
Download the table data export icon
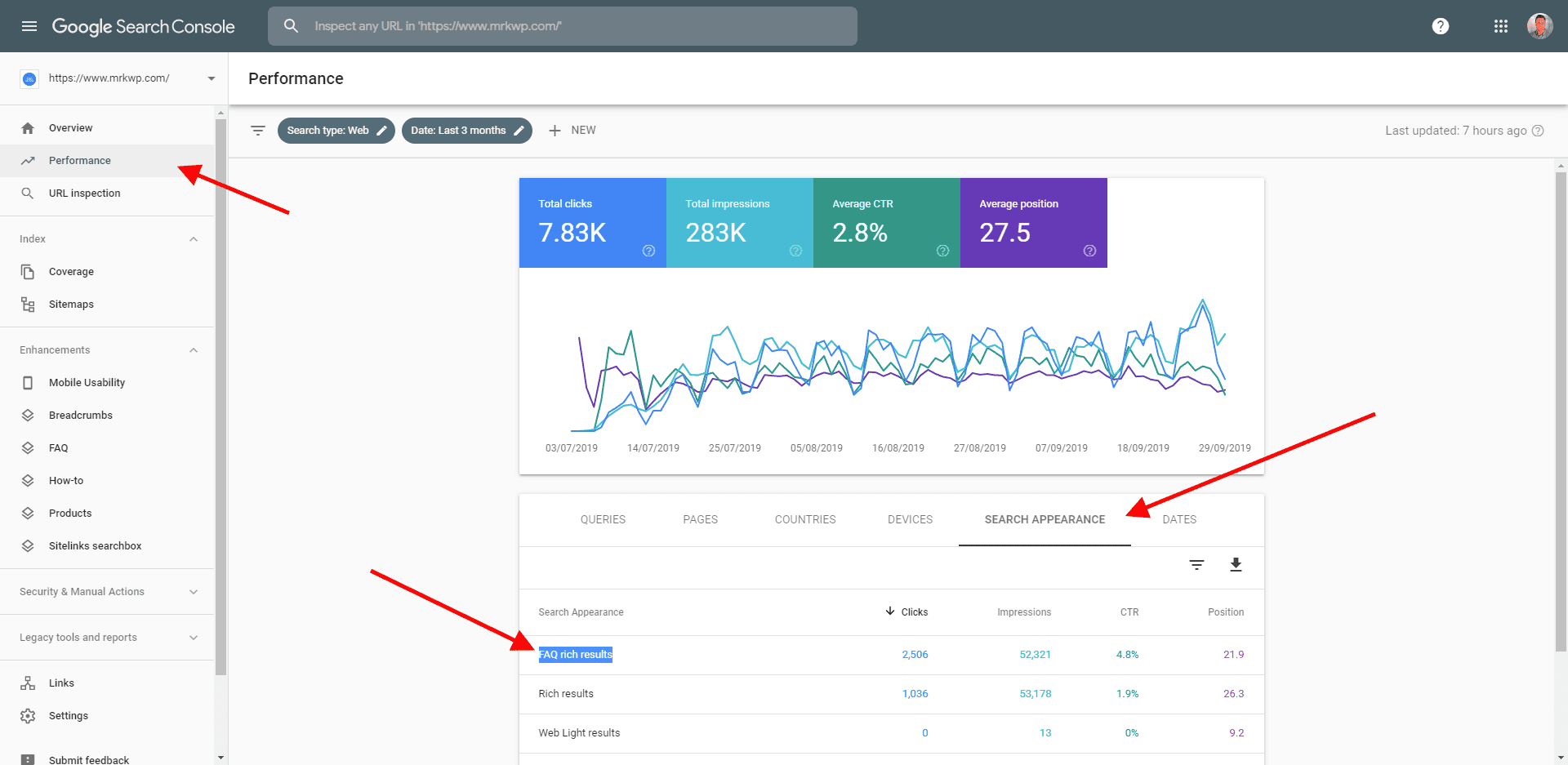pyautogui.click(x=1236, y=565)
